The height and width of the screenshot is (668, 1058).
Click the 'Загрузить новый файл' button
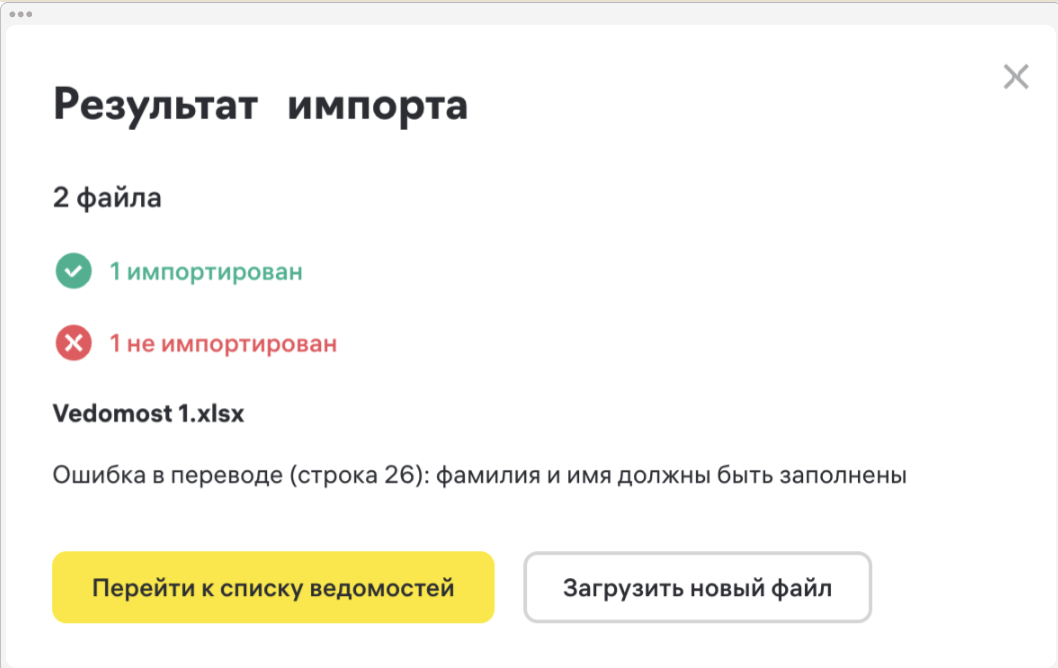coord(697,588)
